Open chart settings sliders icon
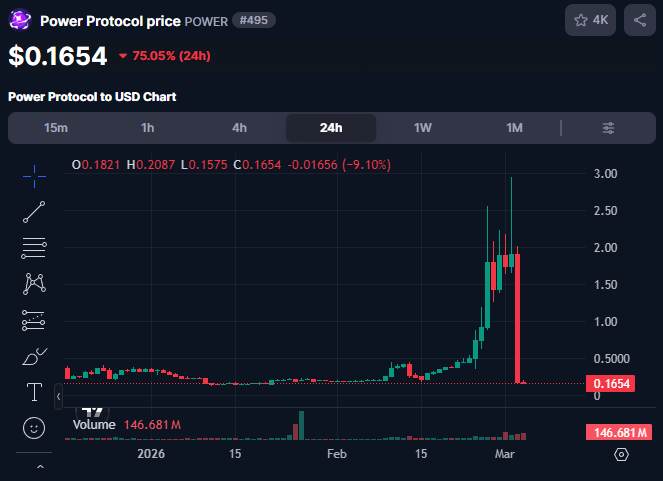Screen dimensions: 663x481 [x=608, y=128]
